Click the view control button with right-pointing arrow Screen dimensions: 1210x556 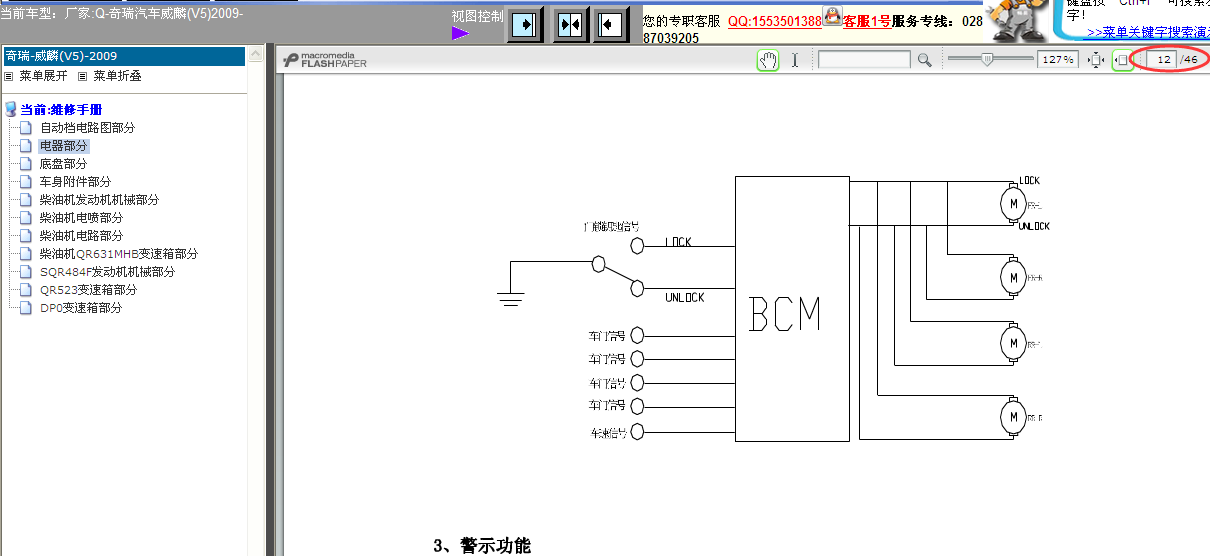click(x=526, y=24)
